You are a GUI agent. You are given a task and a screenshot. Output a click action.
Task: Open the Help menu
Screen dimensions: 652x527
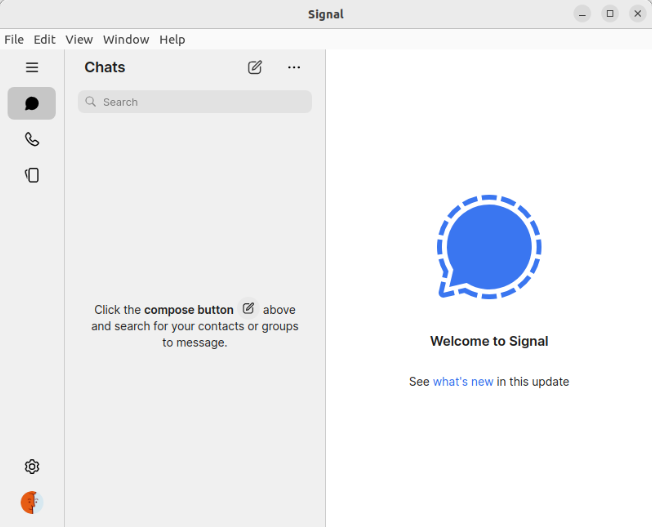point(172,40)
